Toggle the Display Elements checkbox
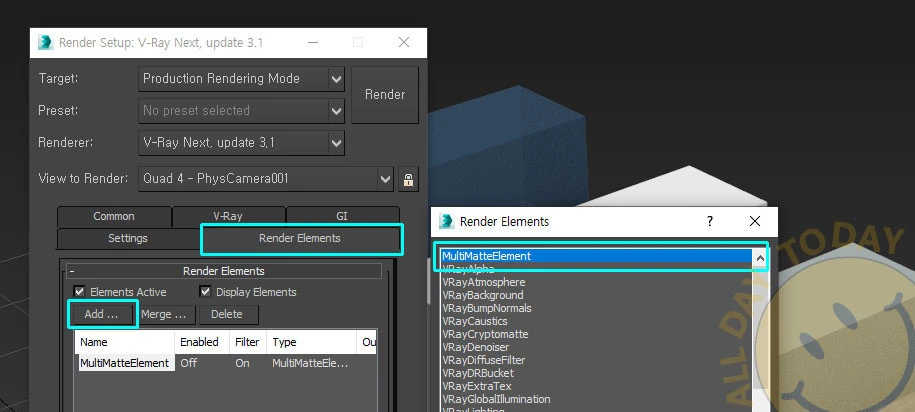 click(x=205, y=292)
